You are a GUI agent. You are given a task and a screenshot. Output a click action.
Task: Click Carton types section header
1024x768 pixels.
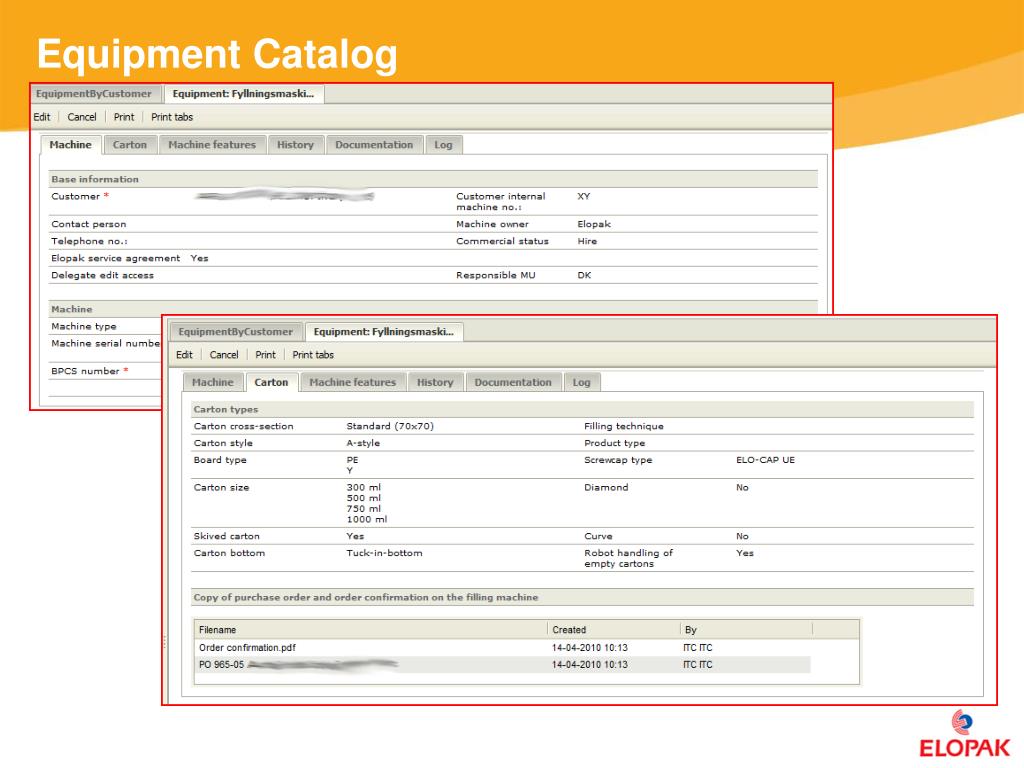coord(582,409)
